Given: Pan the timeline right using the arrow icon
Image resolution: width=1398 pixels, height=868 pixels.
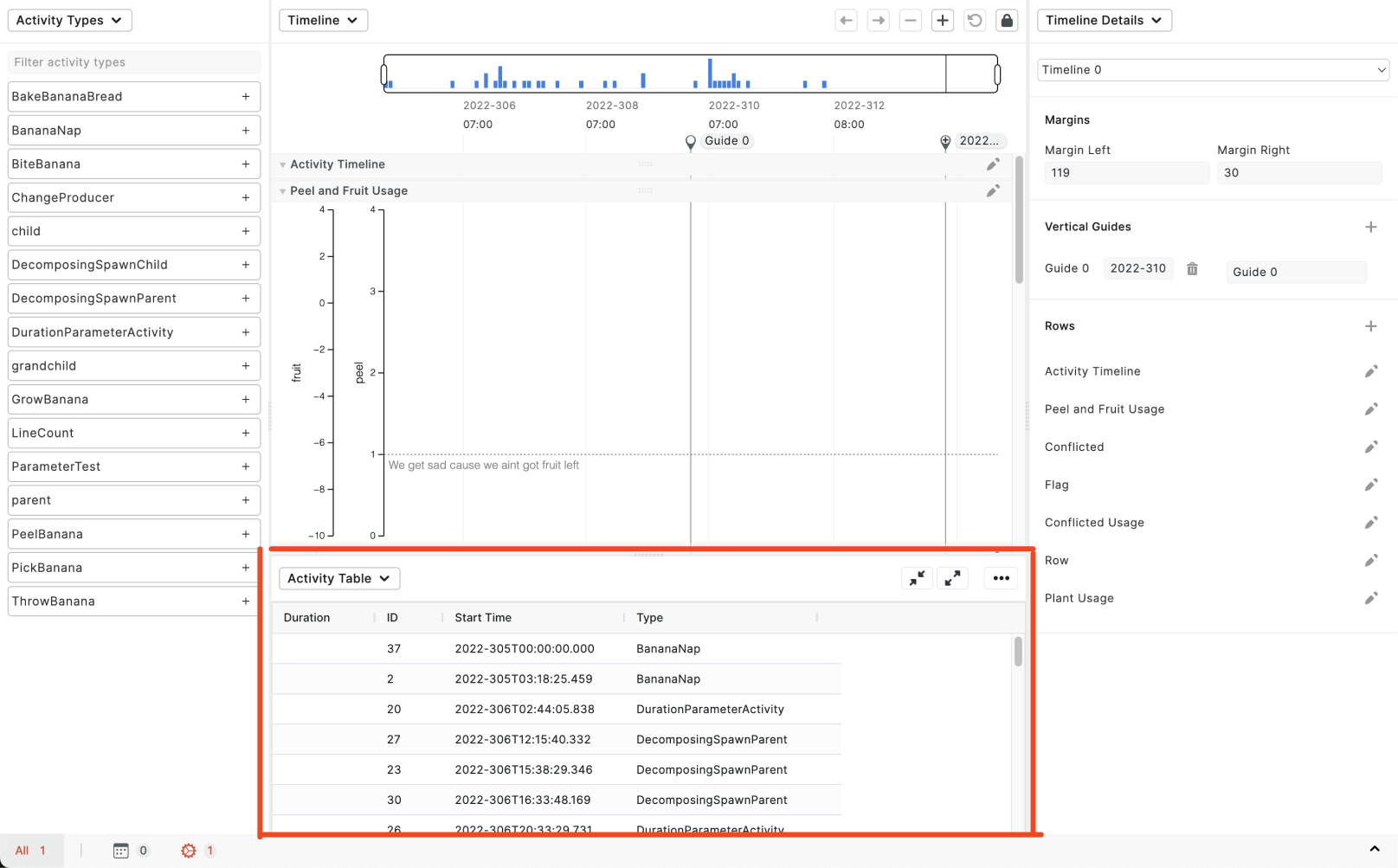Looking at the screenshot, I should [x=878, y=20].
